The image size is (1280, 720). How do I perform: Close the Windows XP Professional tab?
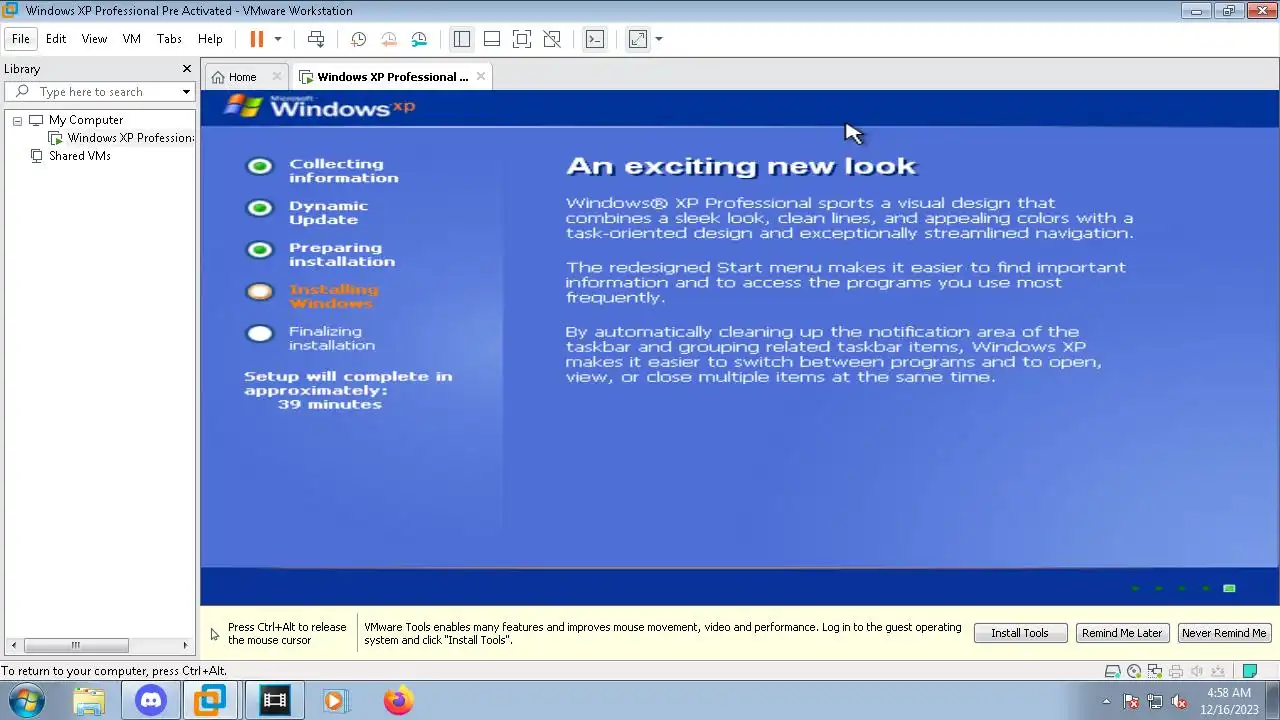[481, 76]
